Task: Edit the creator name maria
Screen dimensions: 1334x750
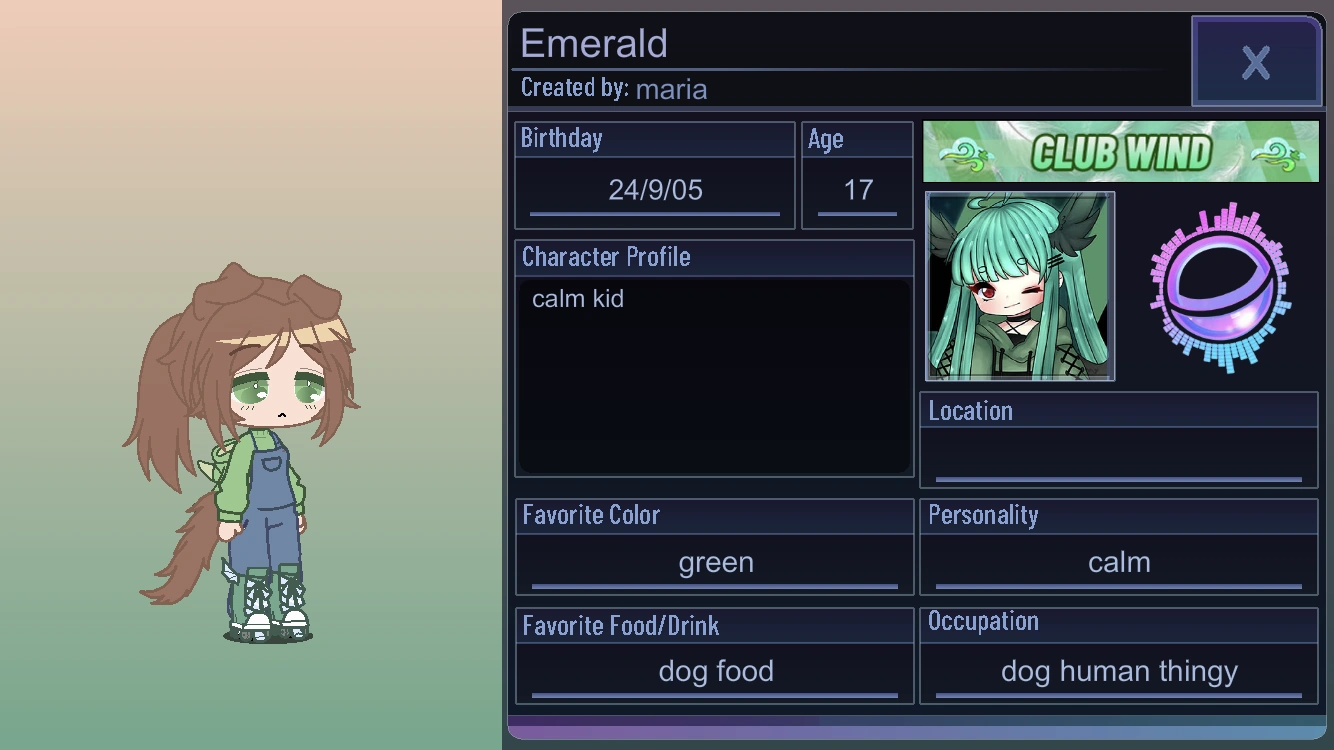Action: pyautogui.click(x=671, y=89)
